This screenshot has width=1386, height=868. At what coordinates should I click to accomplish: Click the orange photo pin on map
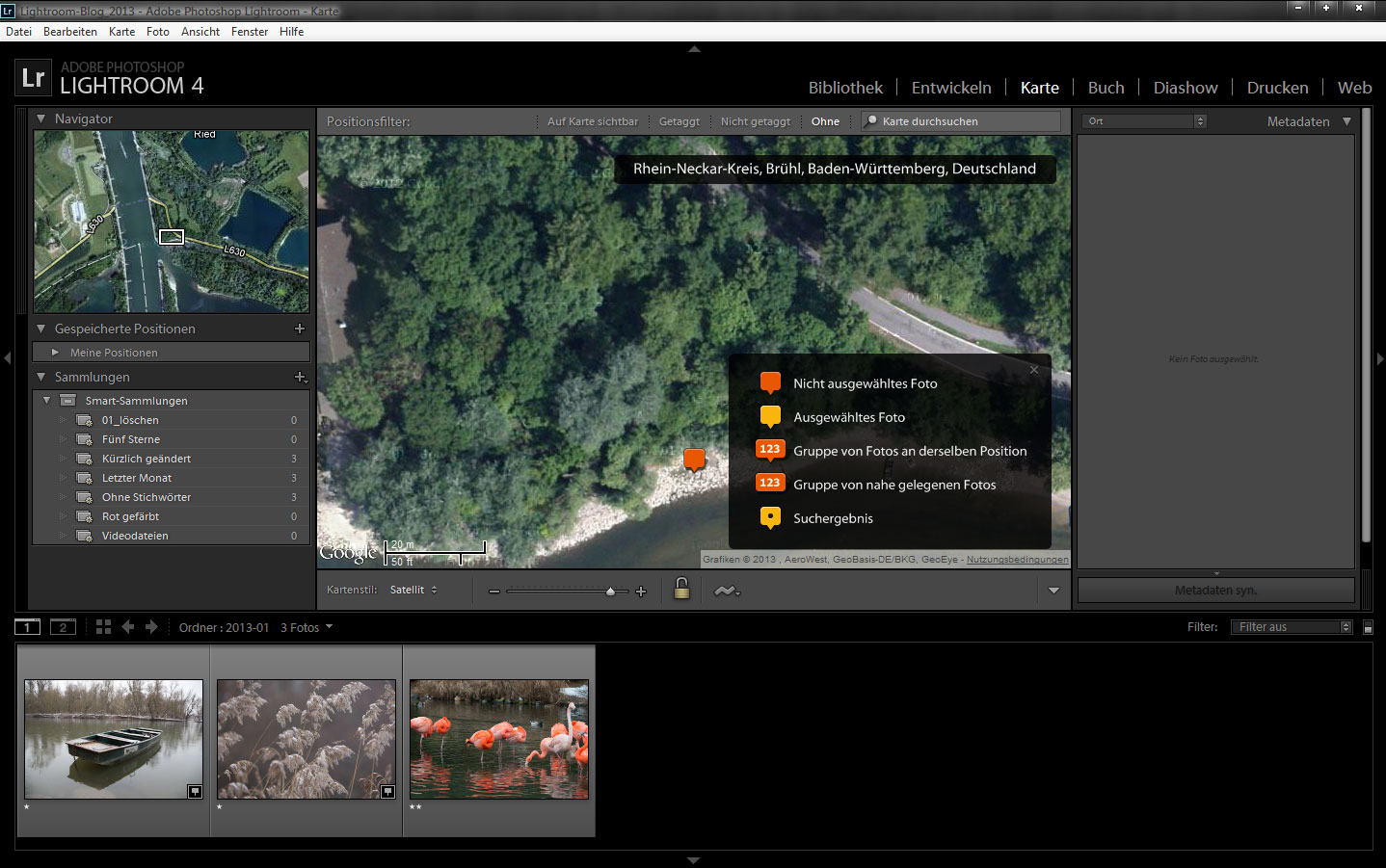694,460
